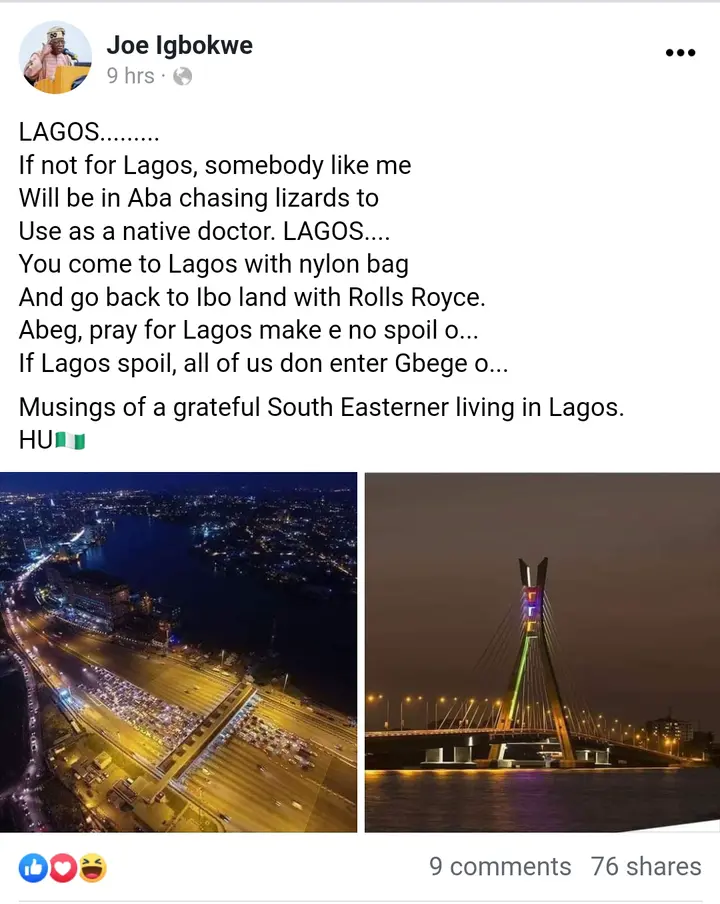Screen dimensions: 720x904
Task: Click the blue Like reaction icon
Action: click(33, 868)
